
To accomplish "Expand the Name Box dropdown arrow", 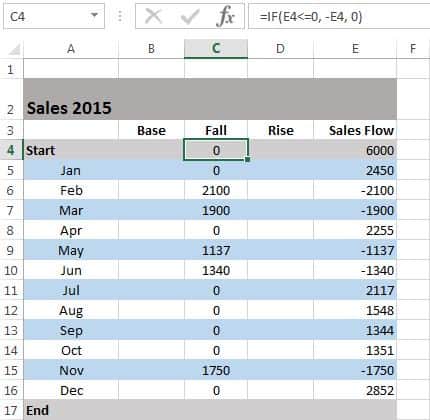I will 94,15.
